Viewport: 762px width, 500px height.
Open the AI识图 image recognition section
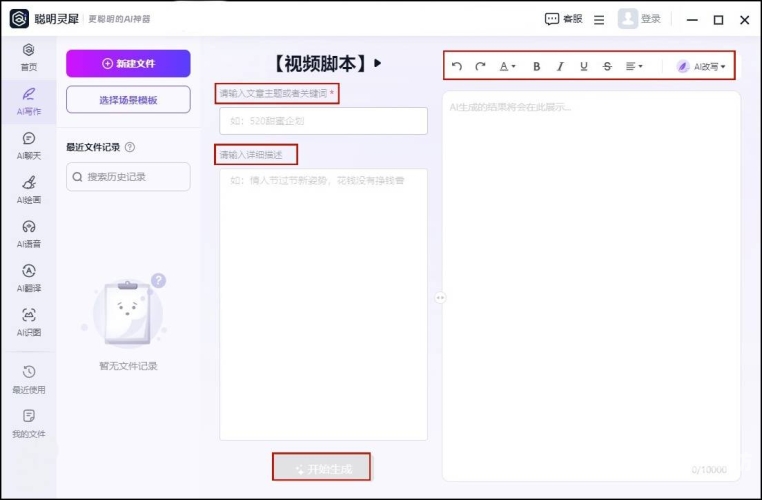click(x=29, y=323)
